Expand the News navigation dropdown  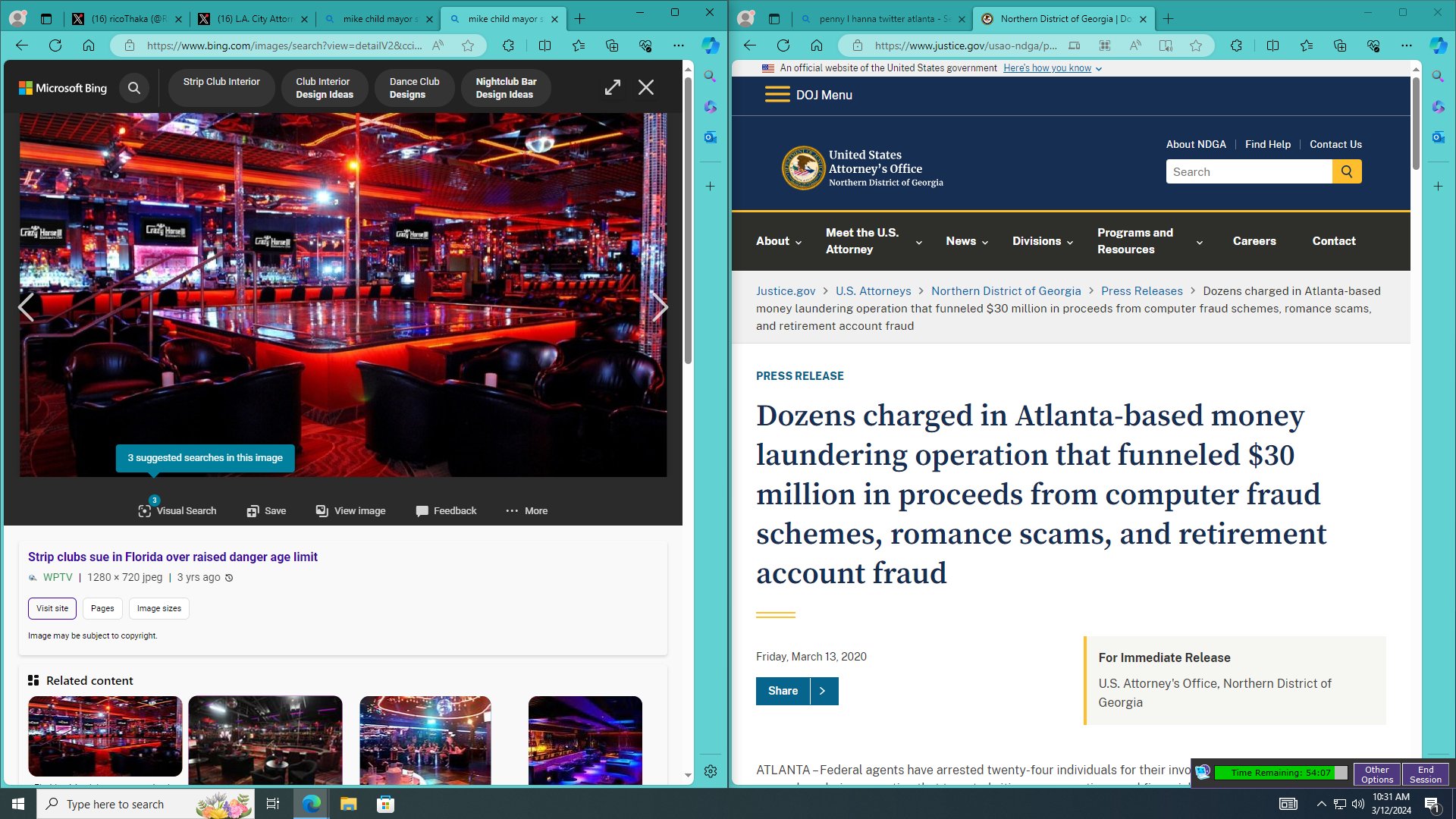click(x=967, y=241)
